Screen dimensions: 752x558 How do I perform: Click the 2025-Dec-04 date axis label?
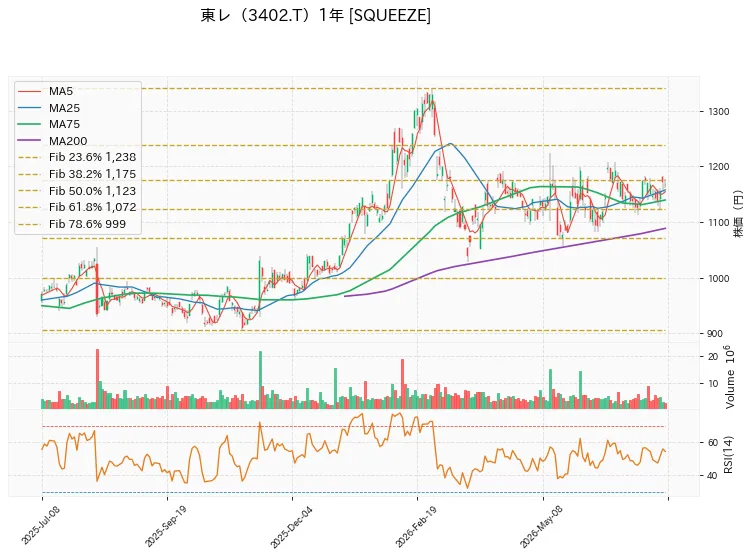291,526
